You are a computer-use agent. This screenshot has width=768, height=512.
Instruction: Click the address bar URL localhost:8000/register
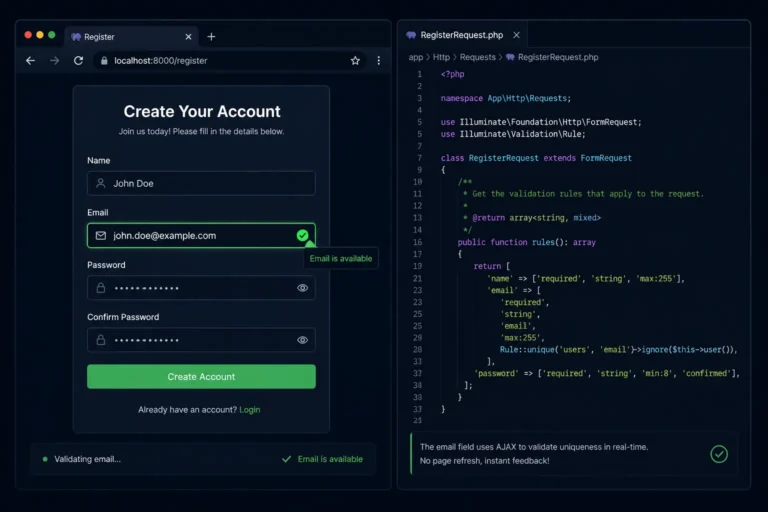tap(161, 61)
